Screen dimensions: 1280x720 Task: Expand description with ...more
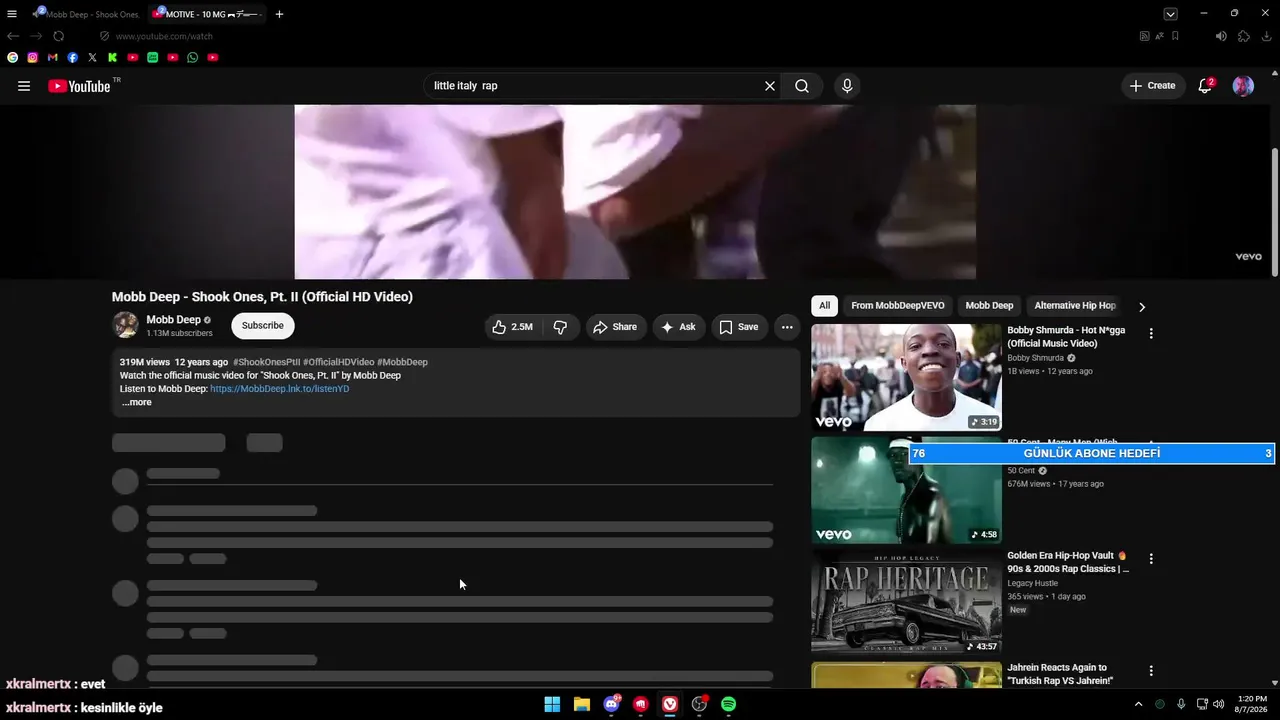click(x=137, y=402)
